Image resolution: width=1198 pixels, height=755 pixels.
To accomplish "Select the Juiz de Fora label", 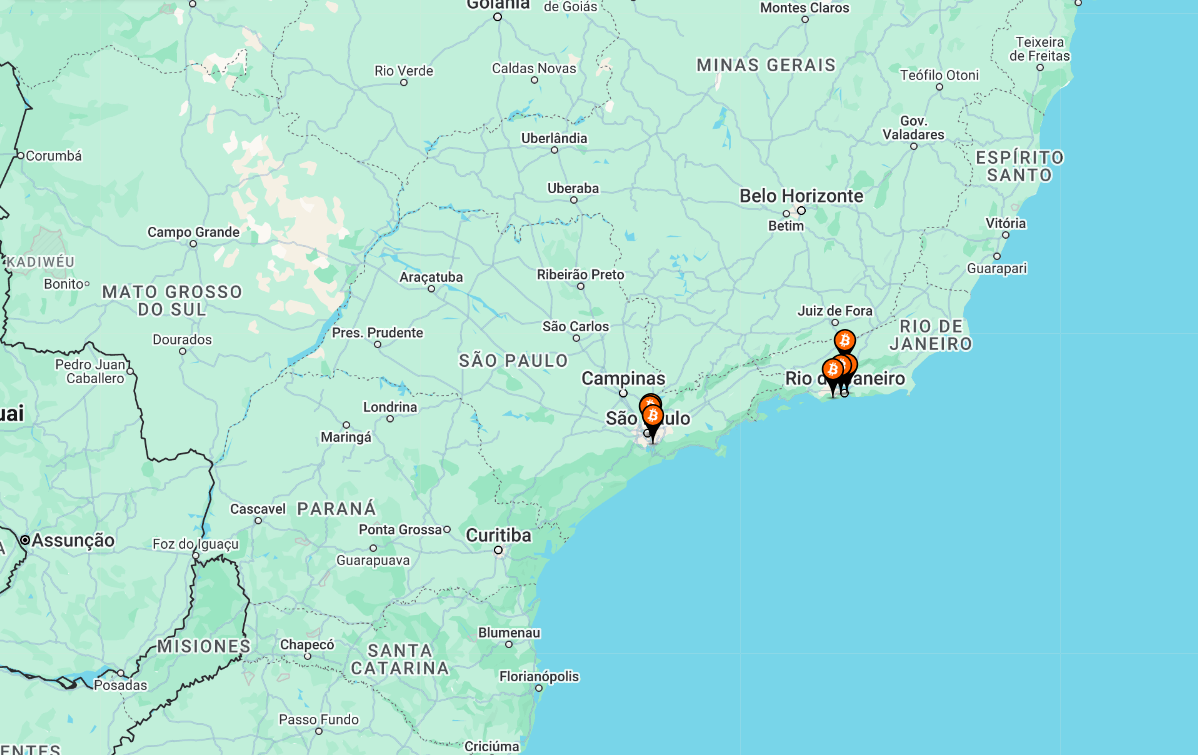I will tap(835, 311).
